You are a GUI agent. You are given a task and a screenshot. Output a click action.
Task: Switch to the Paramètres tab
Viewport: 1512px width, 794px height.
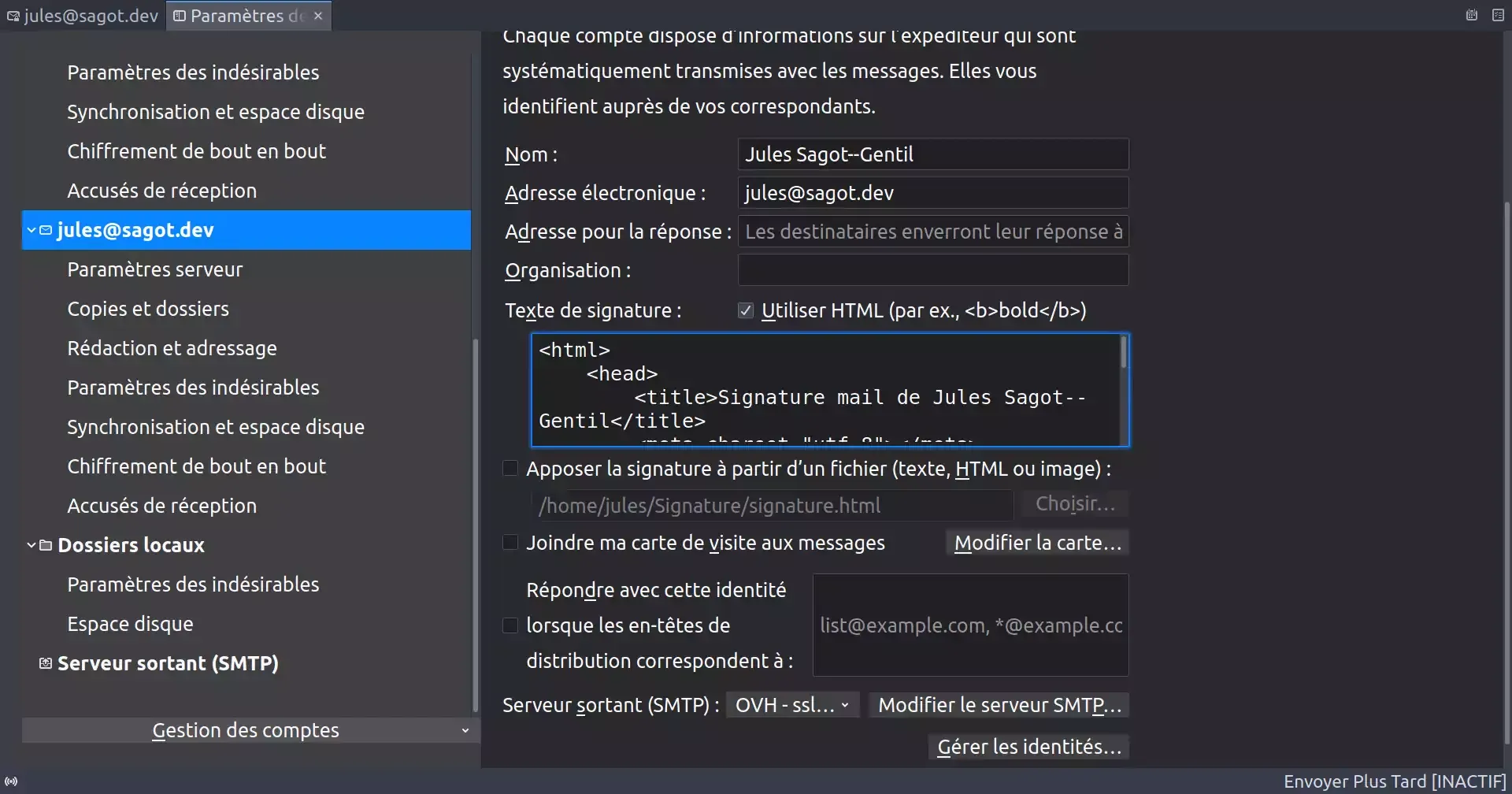(236, 15)
